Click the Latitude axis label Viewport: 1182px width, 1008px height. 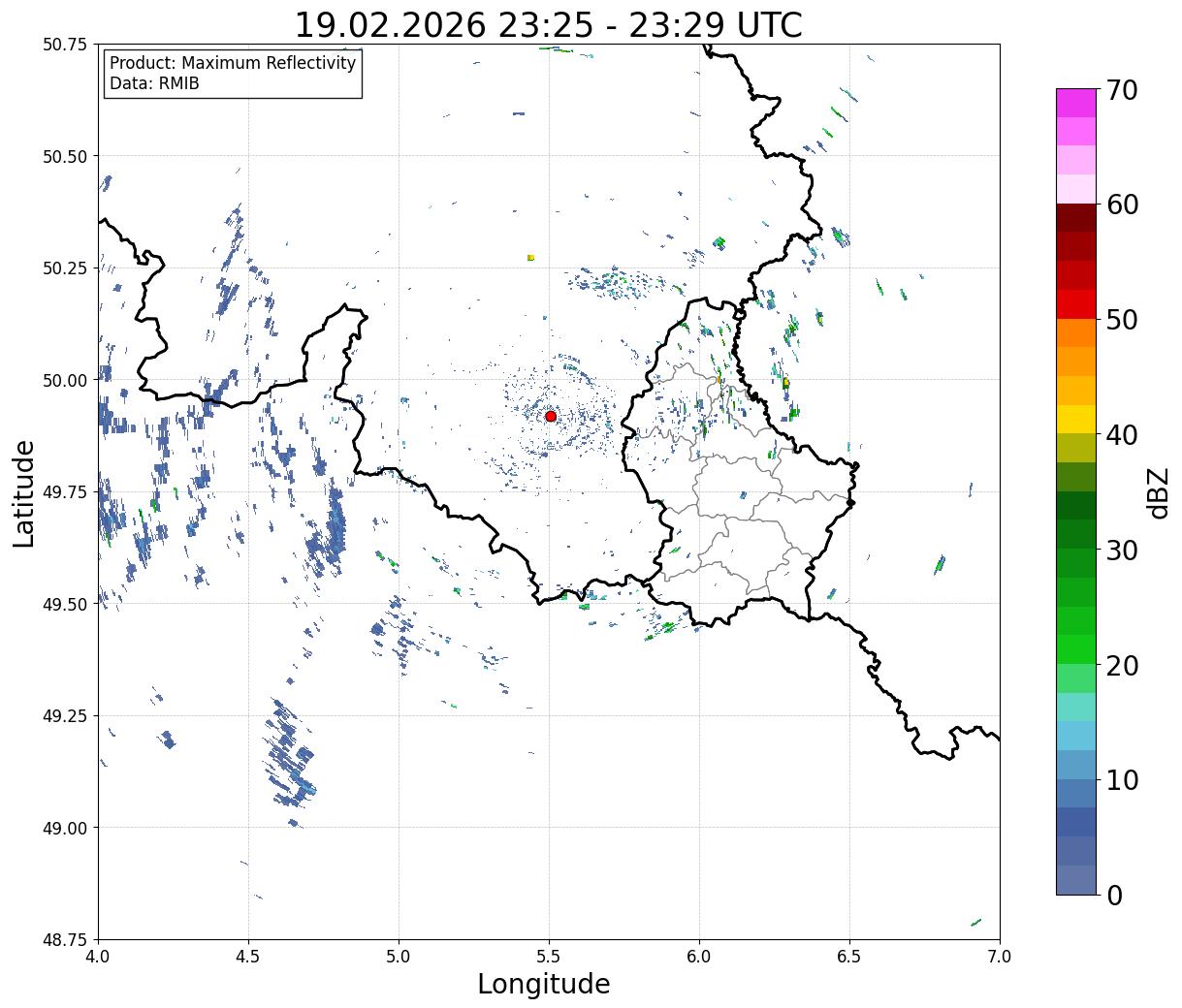pos(24,492)
